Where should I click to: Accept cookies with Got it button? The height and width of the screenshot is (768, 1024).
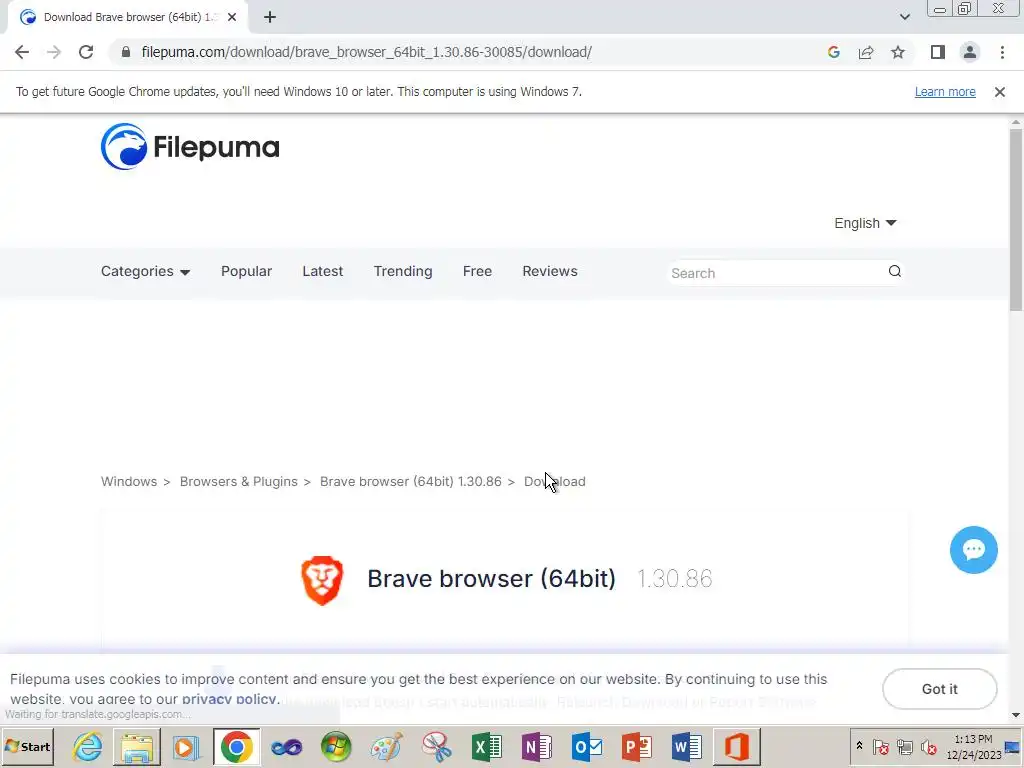(939, 689)
